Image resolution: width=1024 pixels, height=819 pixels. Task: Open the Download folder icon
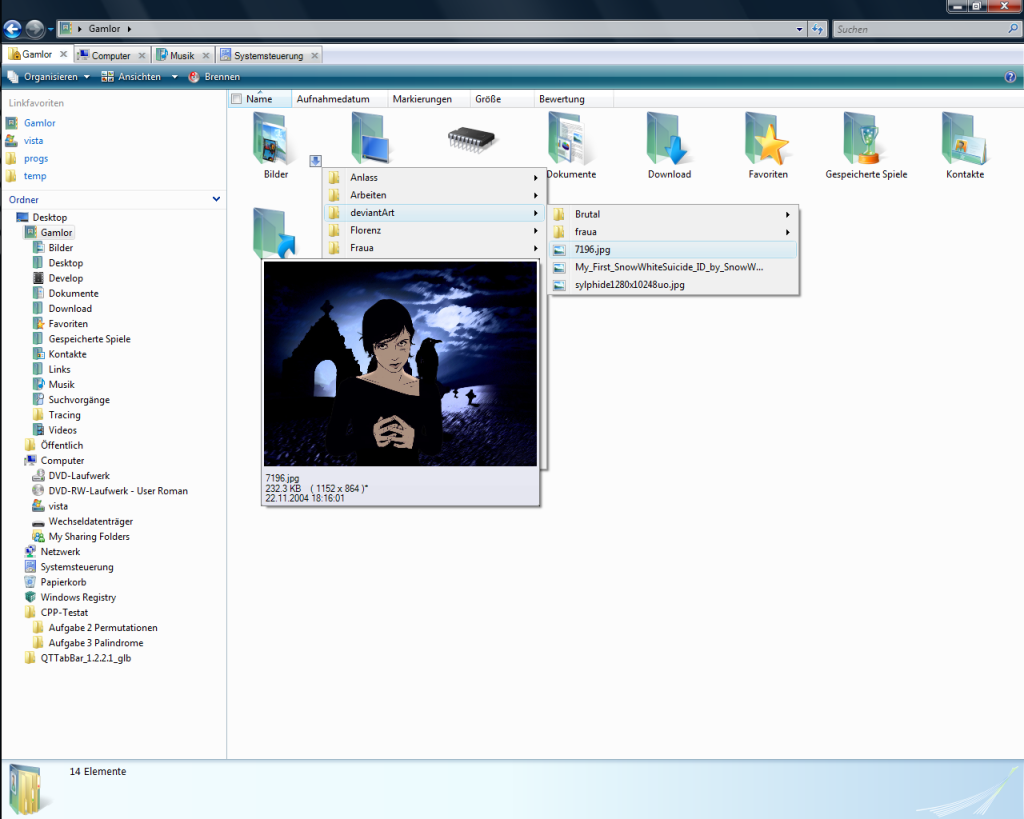(x=669, y=138)
